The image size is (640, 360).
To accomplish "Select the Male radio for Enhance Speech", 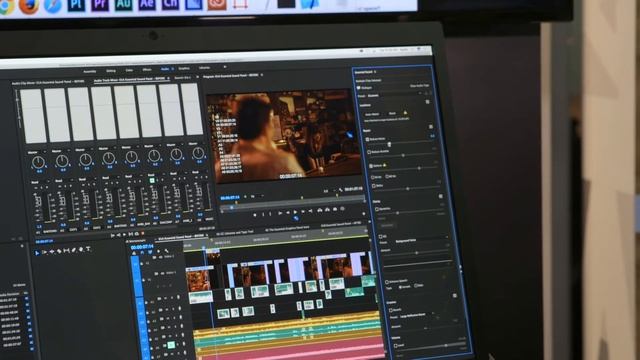I will point(418,286).
